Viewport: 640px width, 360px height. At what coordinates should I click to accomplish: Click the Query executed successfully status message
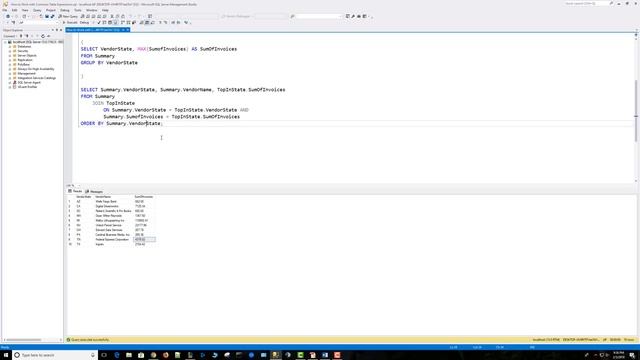(x=90, y=340)
